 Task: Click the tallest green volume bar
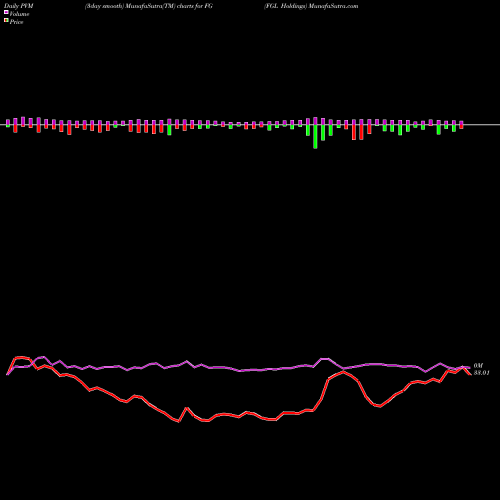(x=315, y=136)
